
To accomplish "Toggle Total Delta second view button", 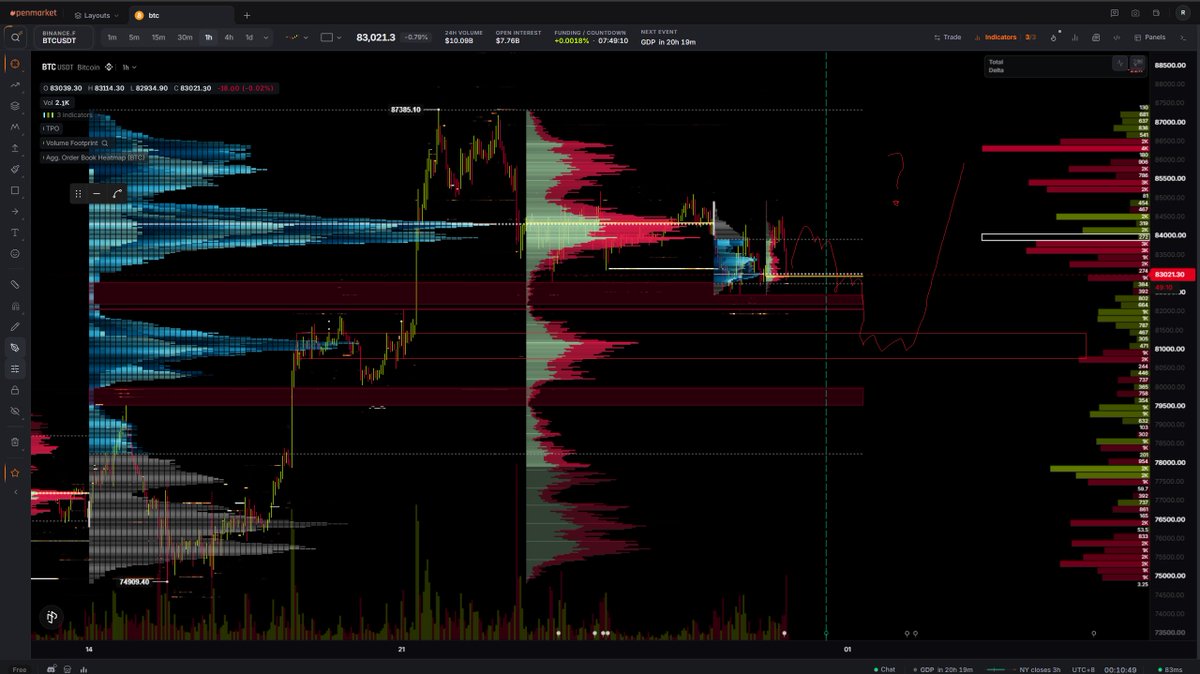I will coord(1137,62).
